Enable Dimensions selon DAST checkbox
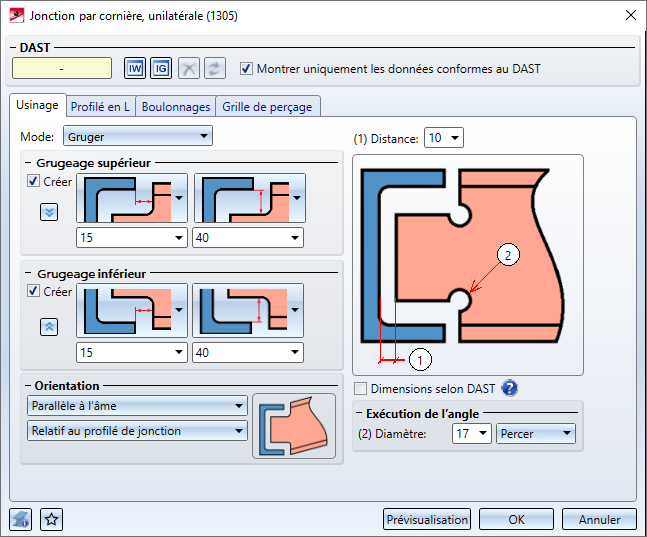The image size is (647, 537). [x=362, y=388]
